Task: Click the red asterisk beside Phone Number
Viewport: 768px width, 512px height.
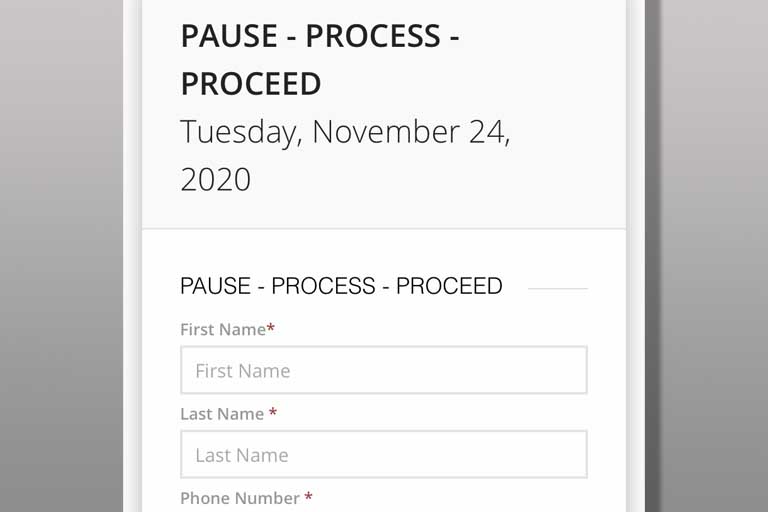Action: pos(309,497)
